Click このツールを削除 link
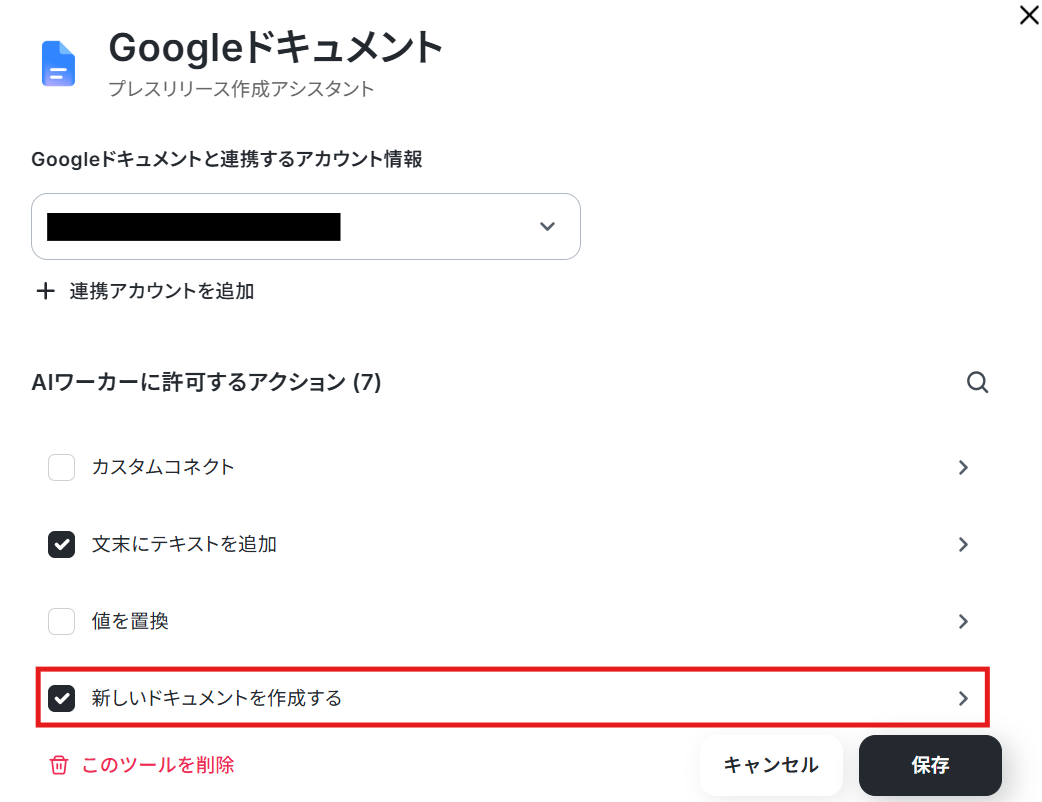This screenshot has width=1042, height=802. pos(158,765)
